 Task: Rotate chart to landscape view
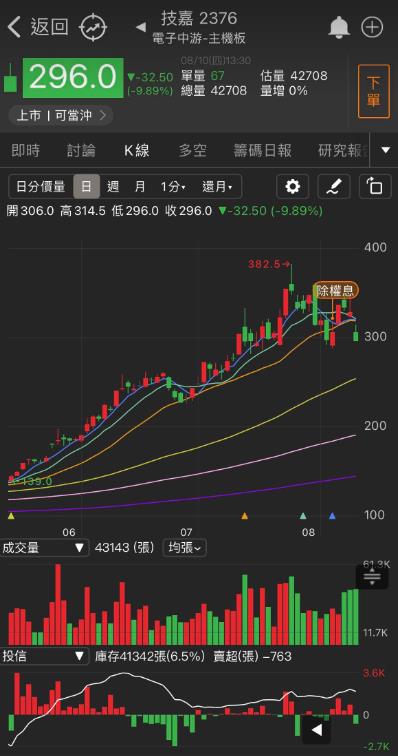point(375,187)
